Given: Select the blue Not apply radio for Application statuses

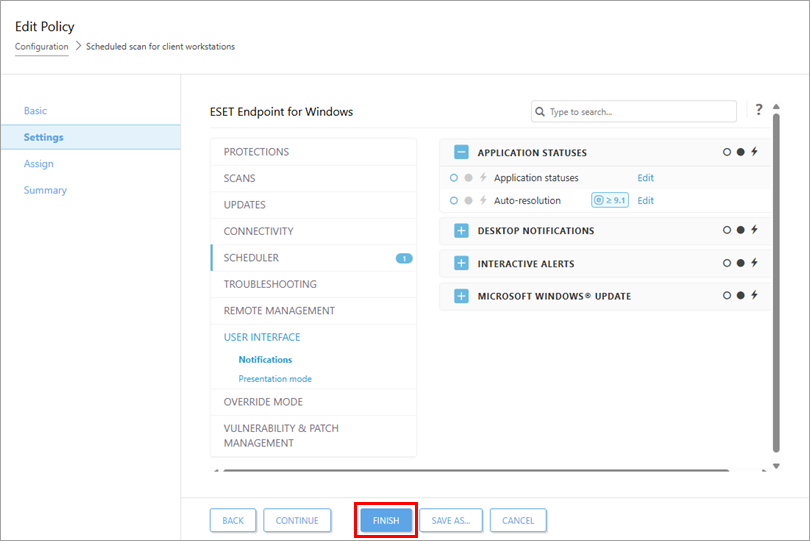Looking at the screenshot, I should coord(454,178).
